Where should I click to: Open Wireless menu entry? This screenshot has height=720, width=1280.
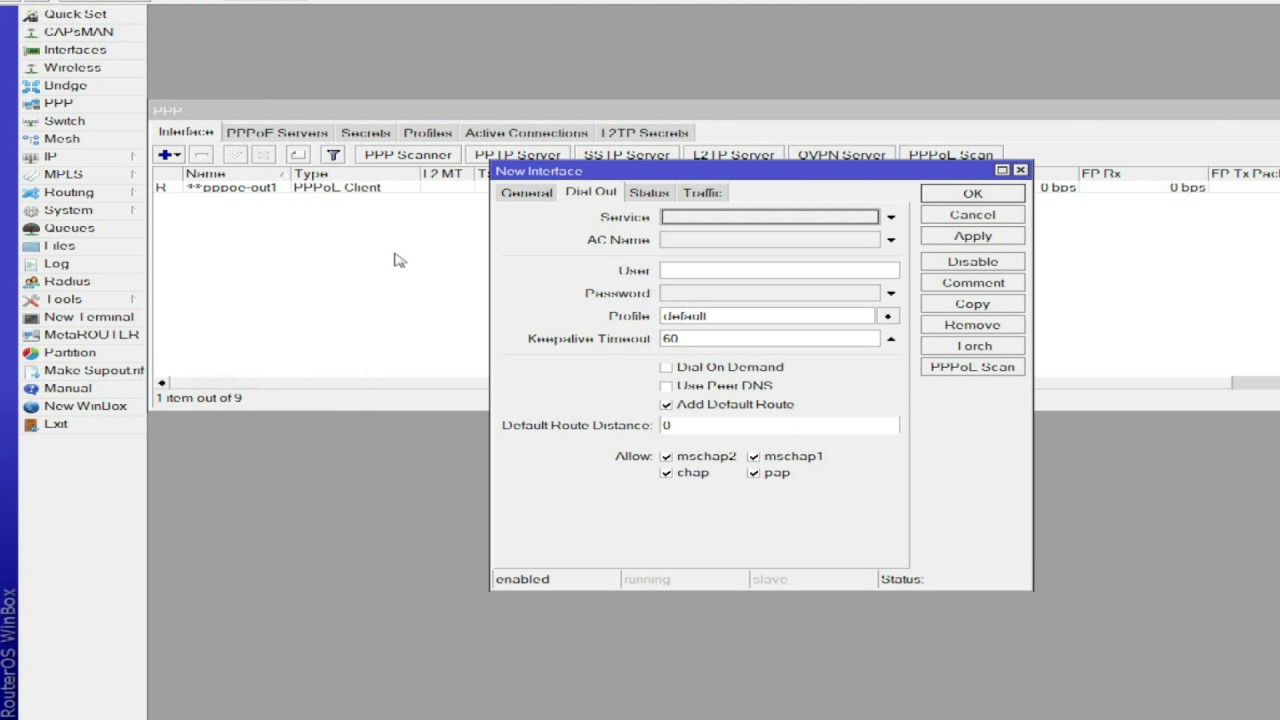click(72, 68)
